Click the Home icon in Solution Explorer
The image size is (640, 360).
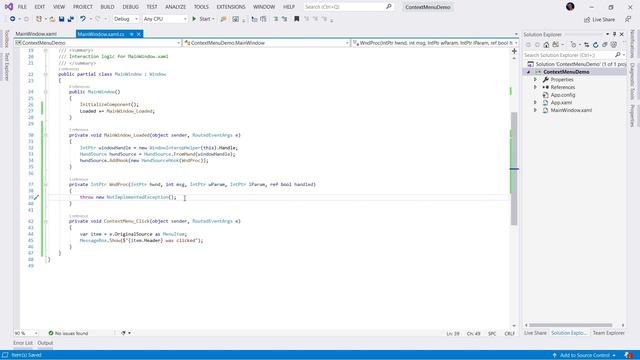(x=546, y=45)
